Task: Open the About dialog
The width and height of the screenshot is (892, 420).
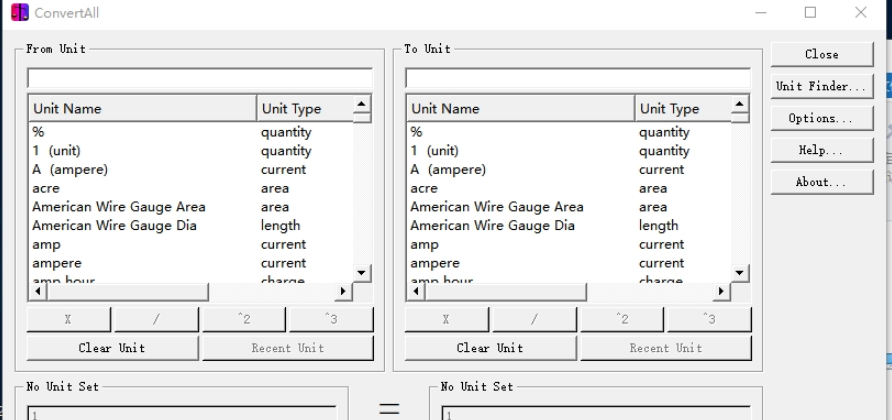Action: tap(821, 182)
